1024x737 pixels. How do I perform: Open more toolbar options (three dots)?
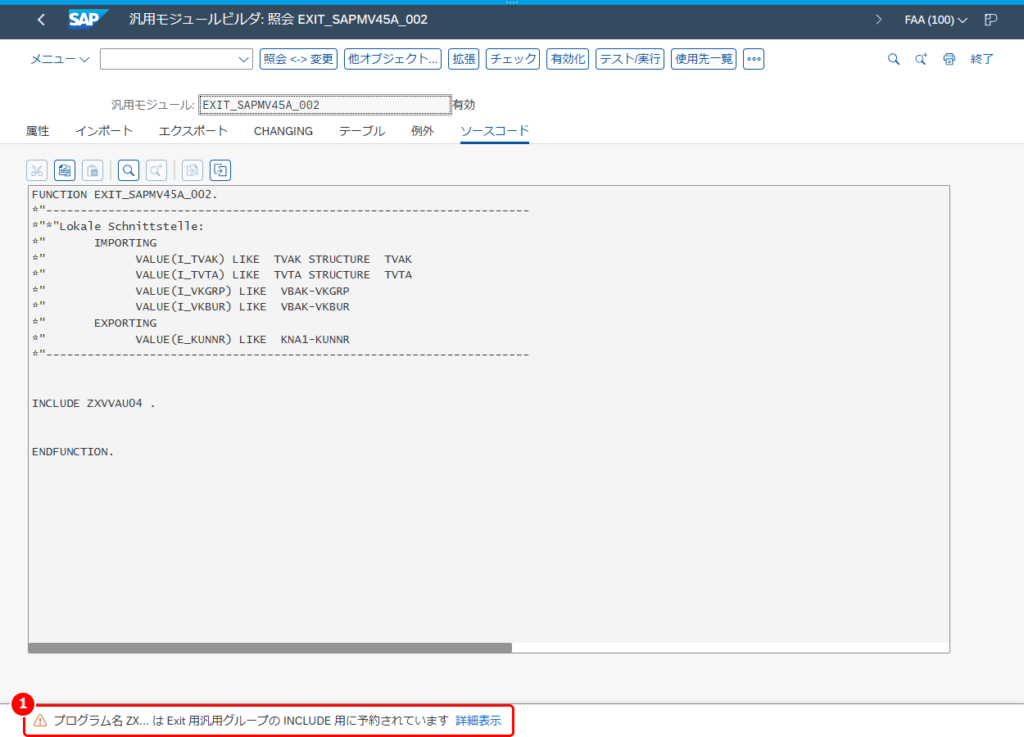click(x=754, y=59)
